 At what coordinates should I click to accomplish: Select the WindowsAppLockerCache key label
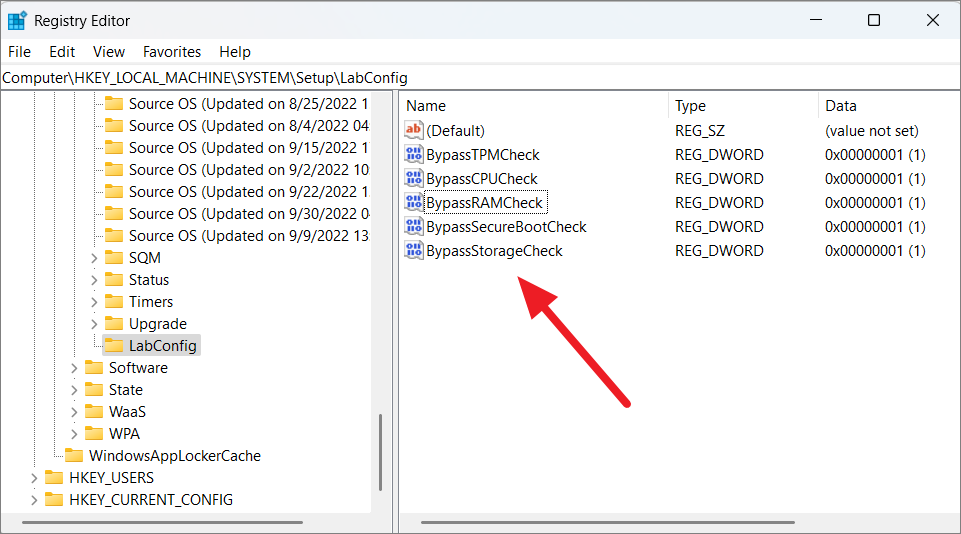tap(175, 456)
